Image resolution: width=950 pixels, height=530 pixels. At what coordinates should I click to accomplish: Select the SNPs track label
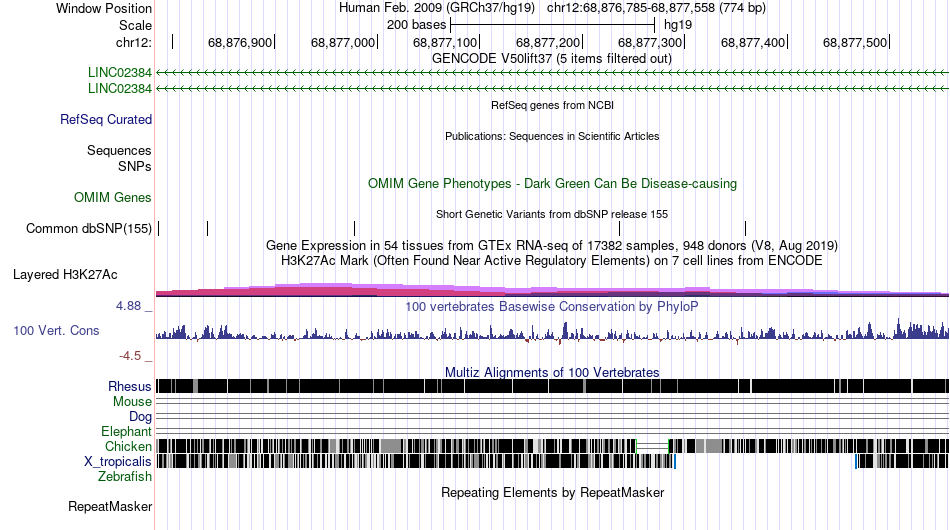(135, 166)
